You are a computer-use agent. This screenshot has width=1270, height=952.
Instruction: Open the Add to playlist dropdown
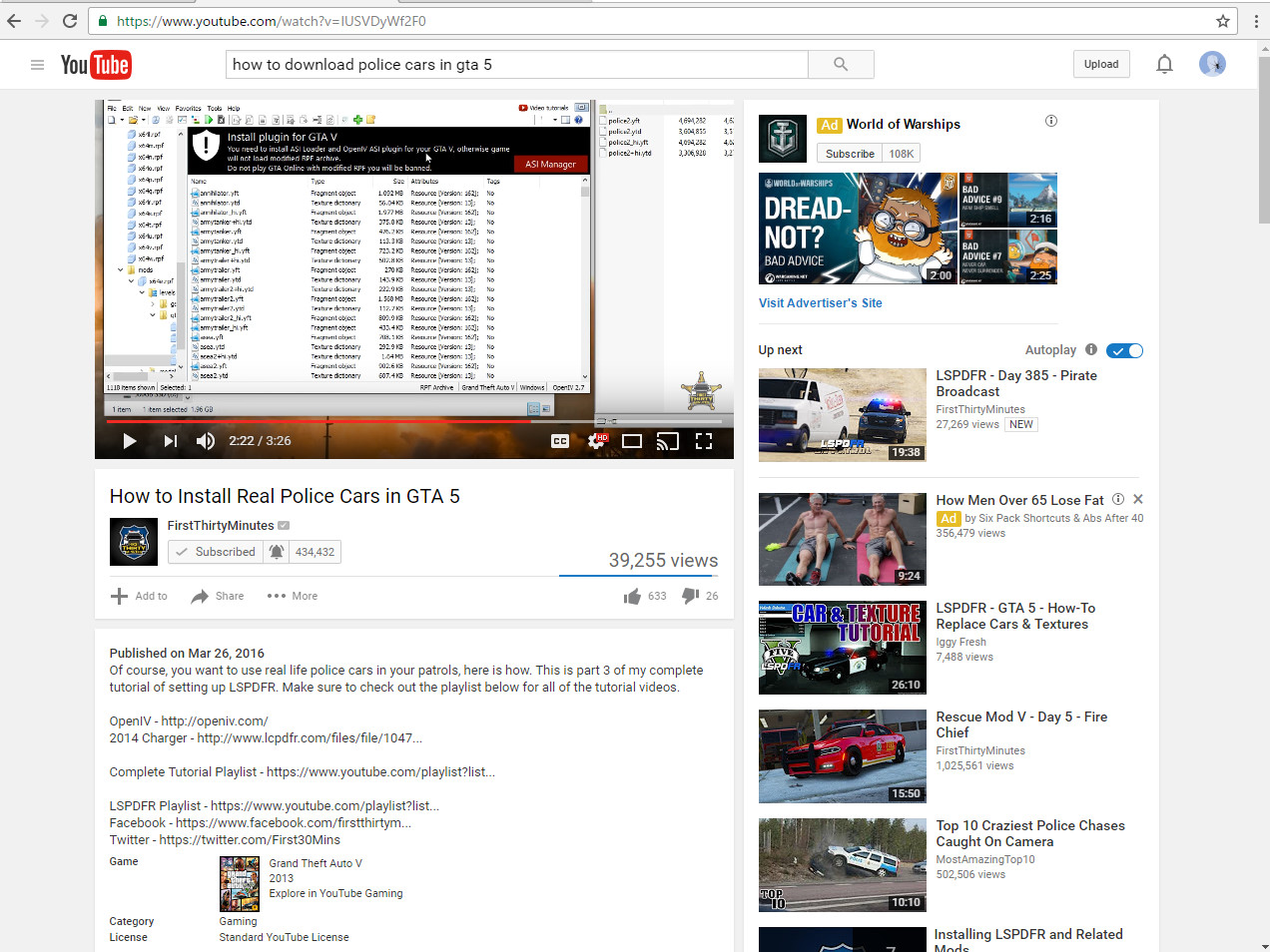139,596
